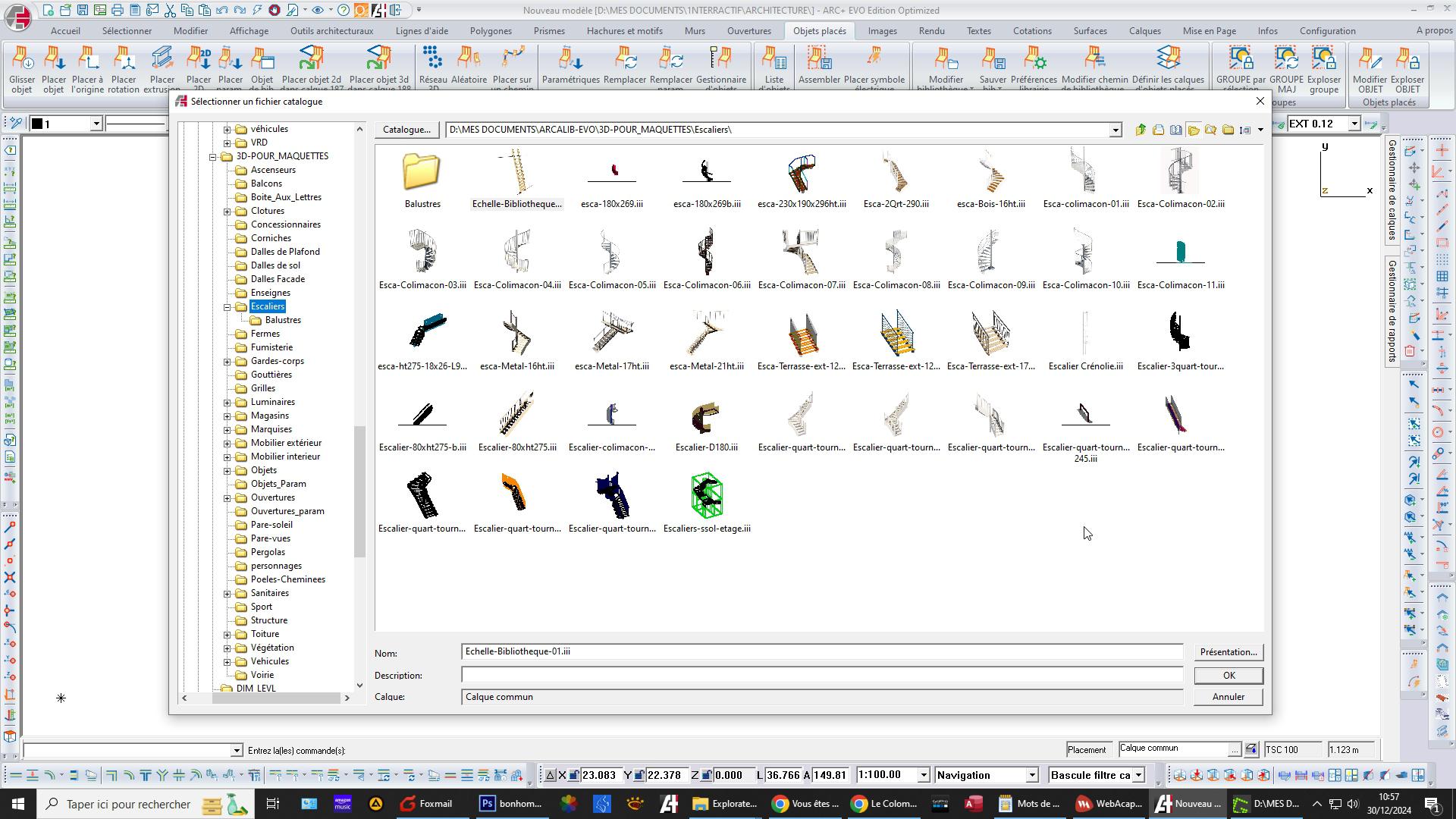This screenshot has width=1456, height=819.
Task: Open the Ouvertures ribbon tab
Action: coord(748,31)
